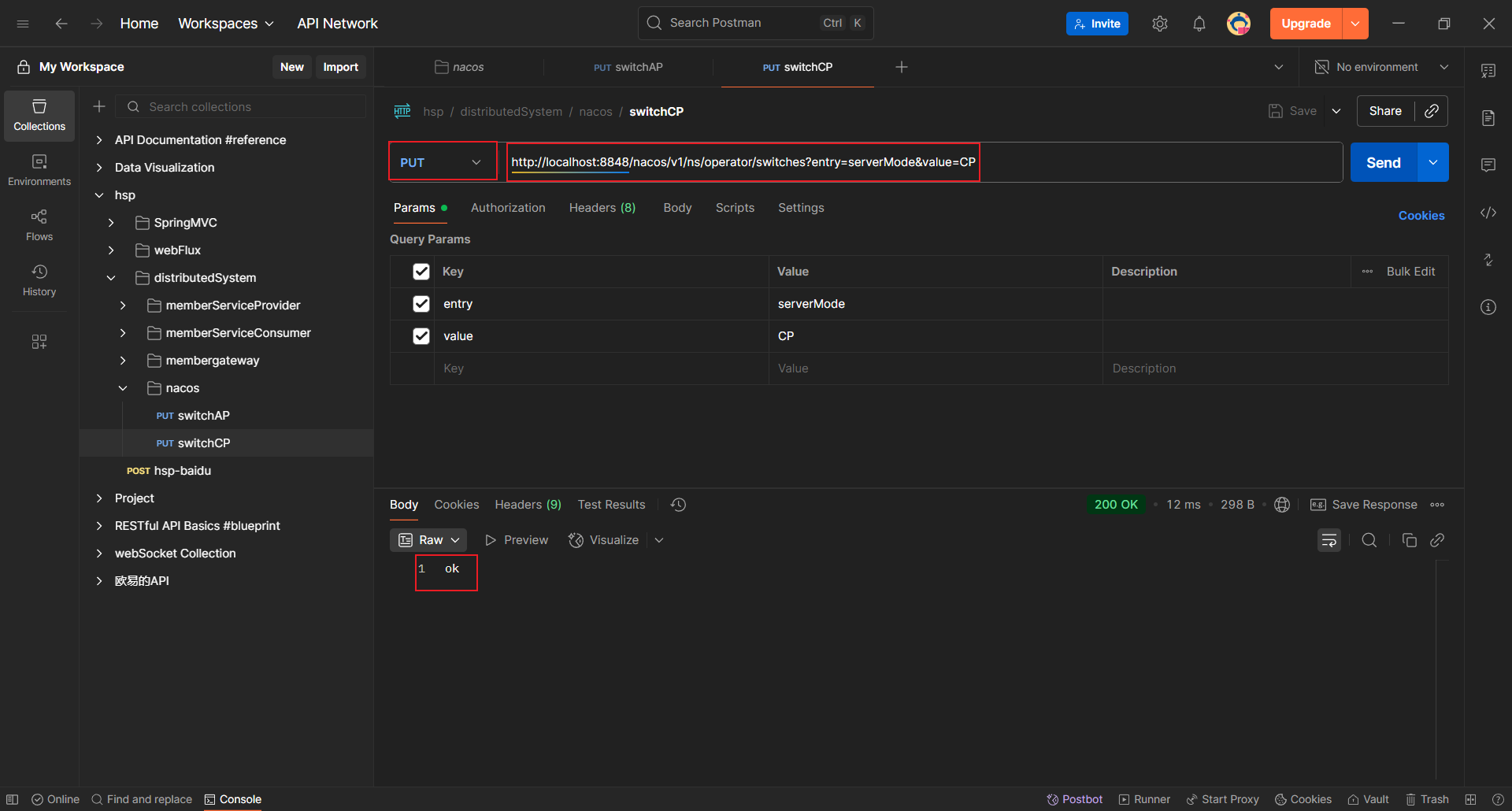
Task: Uncheck the entry query parameter
Action: [421, 304]
